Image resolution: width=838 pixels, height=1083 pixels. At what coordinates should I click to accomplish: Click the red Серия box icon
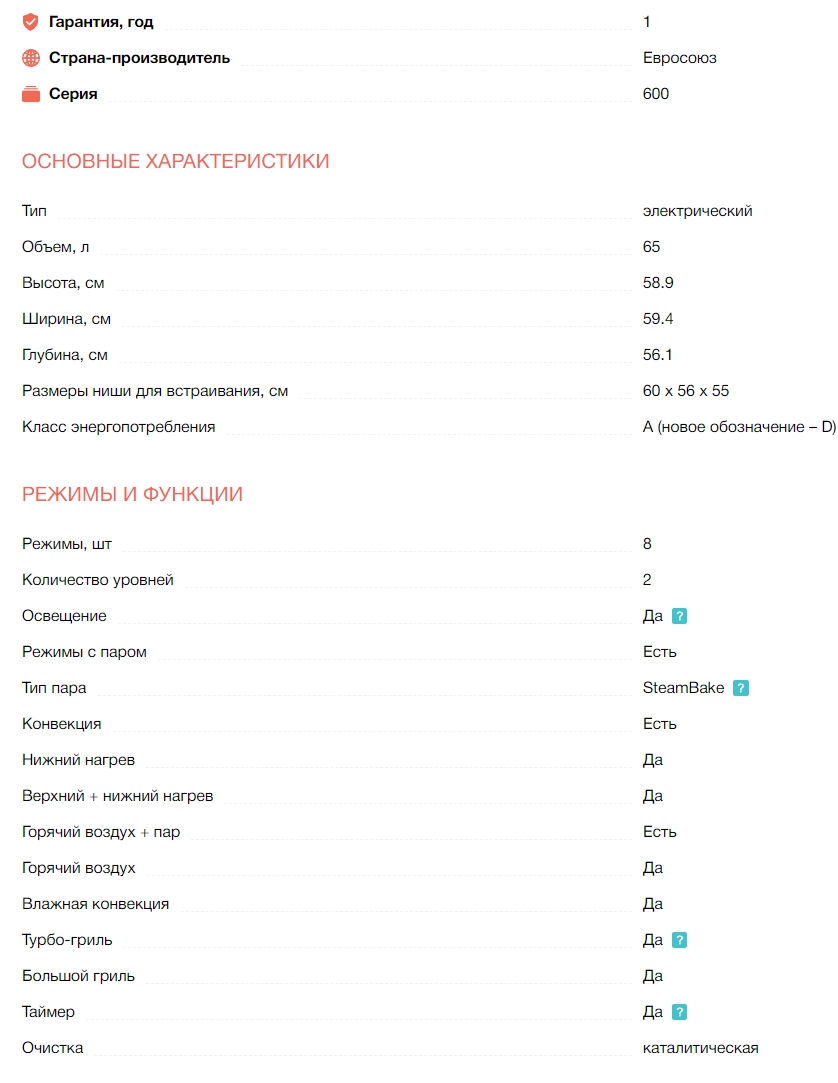coord(31,94)
